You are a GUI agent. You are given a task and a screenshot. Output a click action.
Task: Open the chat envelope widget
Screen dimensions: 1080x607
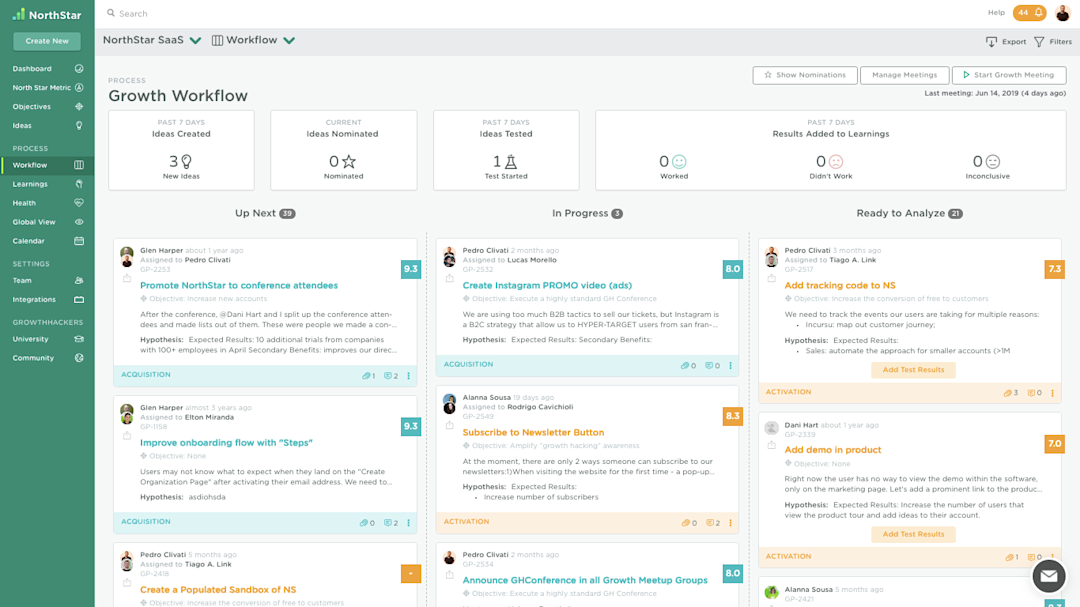coord(1048,576)
